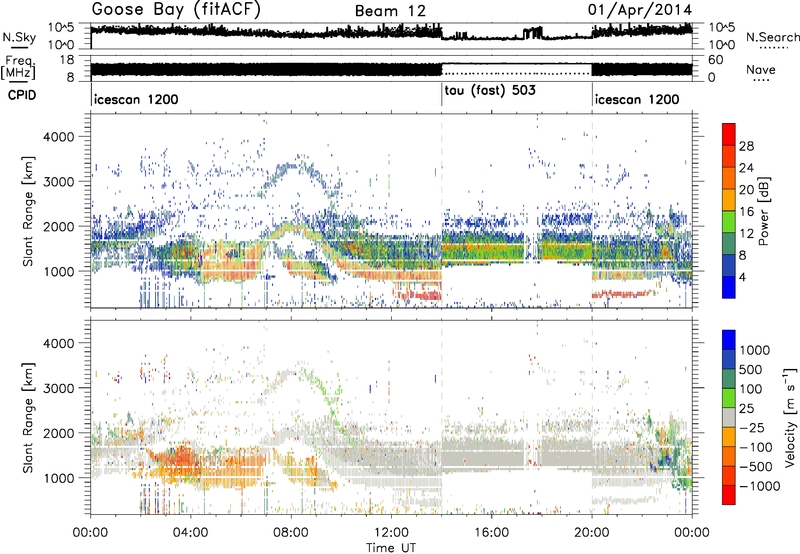The image size is (800, 554).
Task: Click the '4000' tick label on power panel
Action: tap(59, 137)
